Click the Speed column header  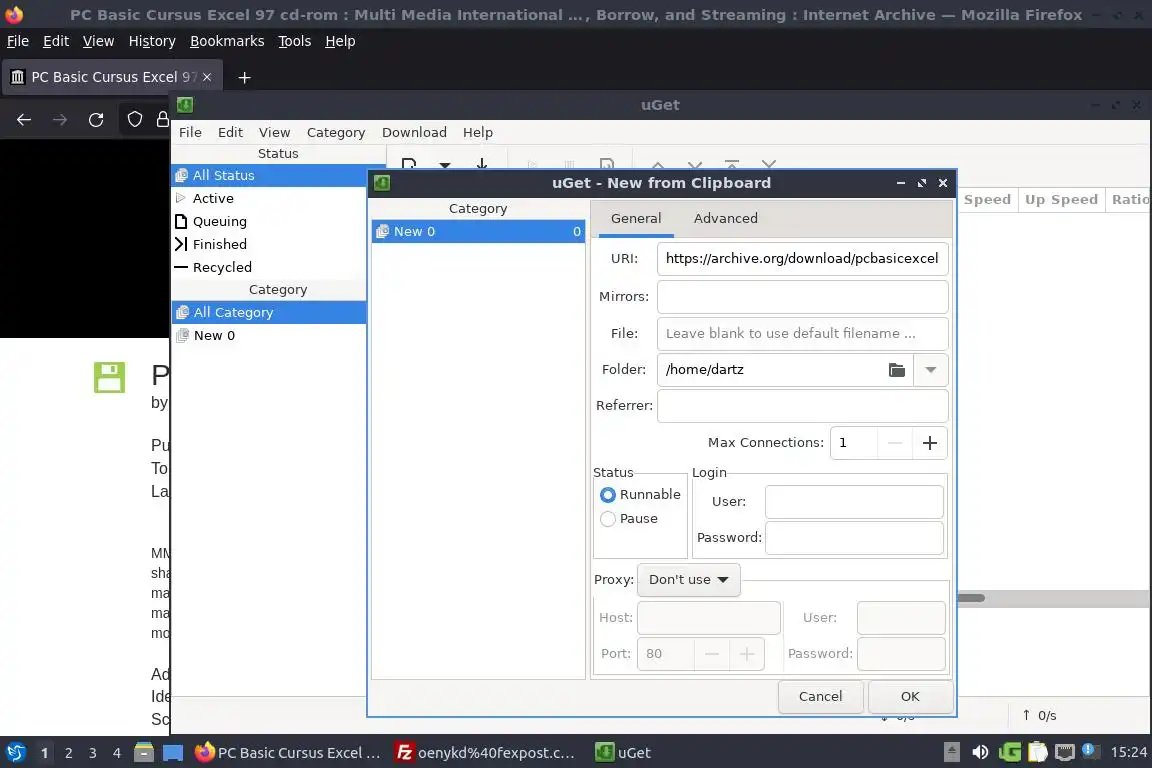(987, 200)
